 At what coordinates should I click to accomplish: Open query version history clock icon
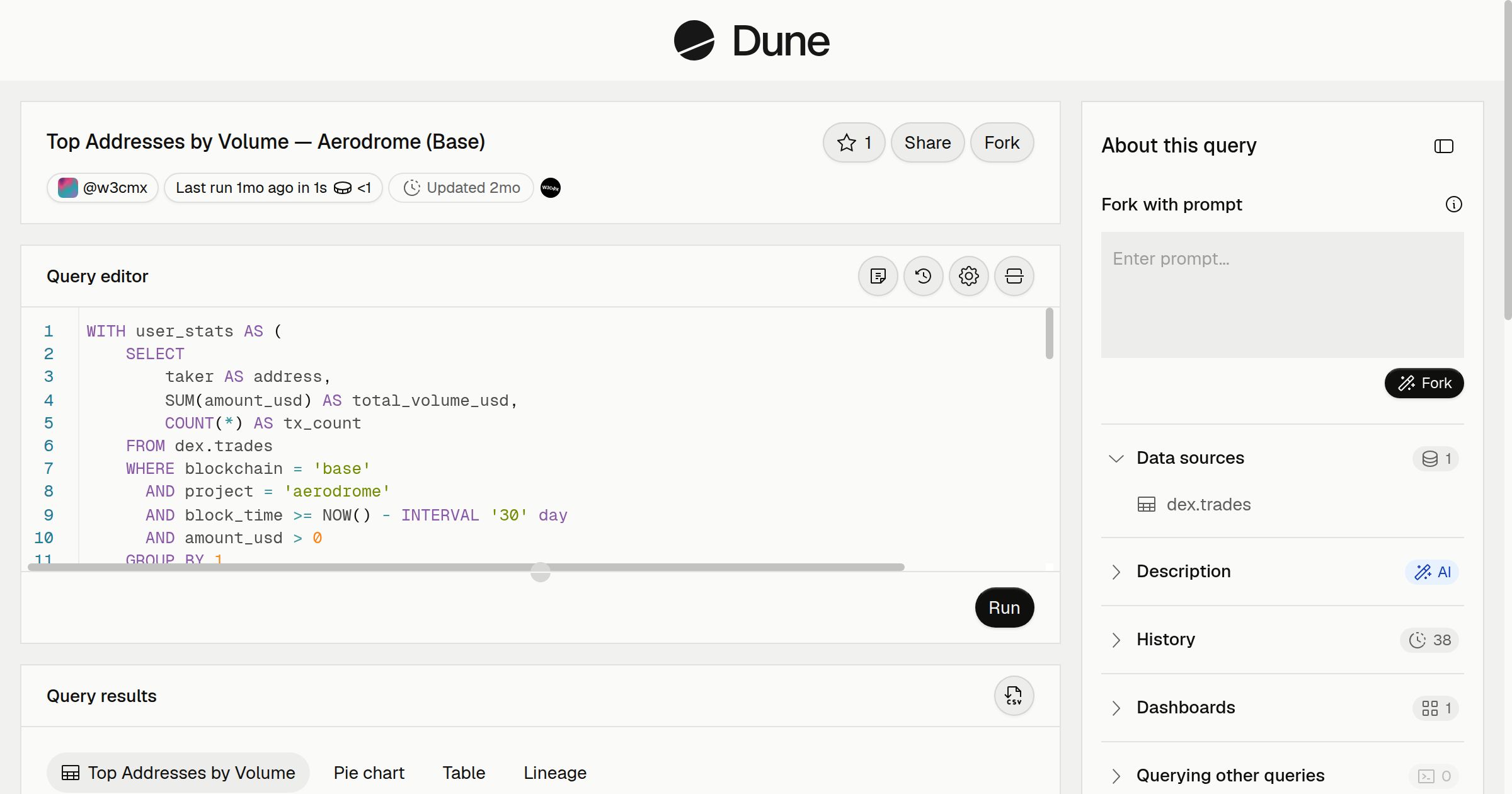click(923, 276)
